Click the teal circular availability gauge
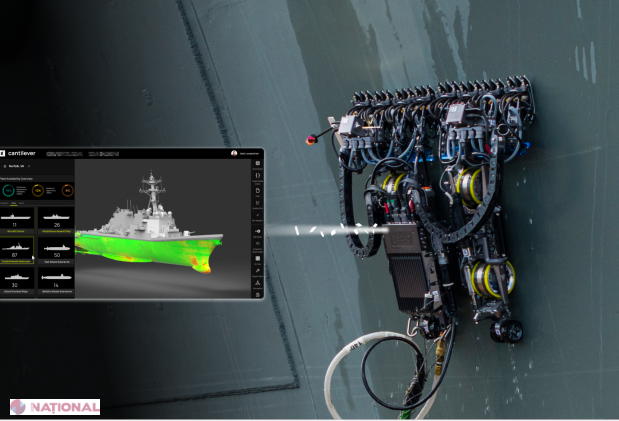This screenshot has height=421, width=619. tap(7, 189)
